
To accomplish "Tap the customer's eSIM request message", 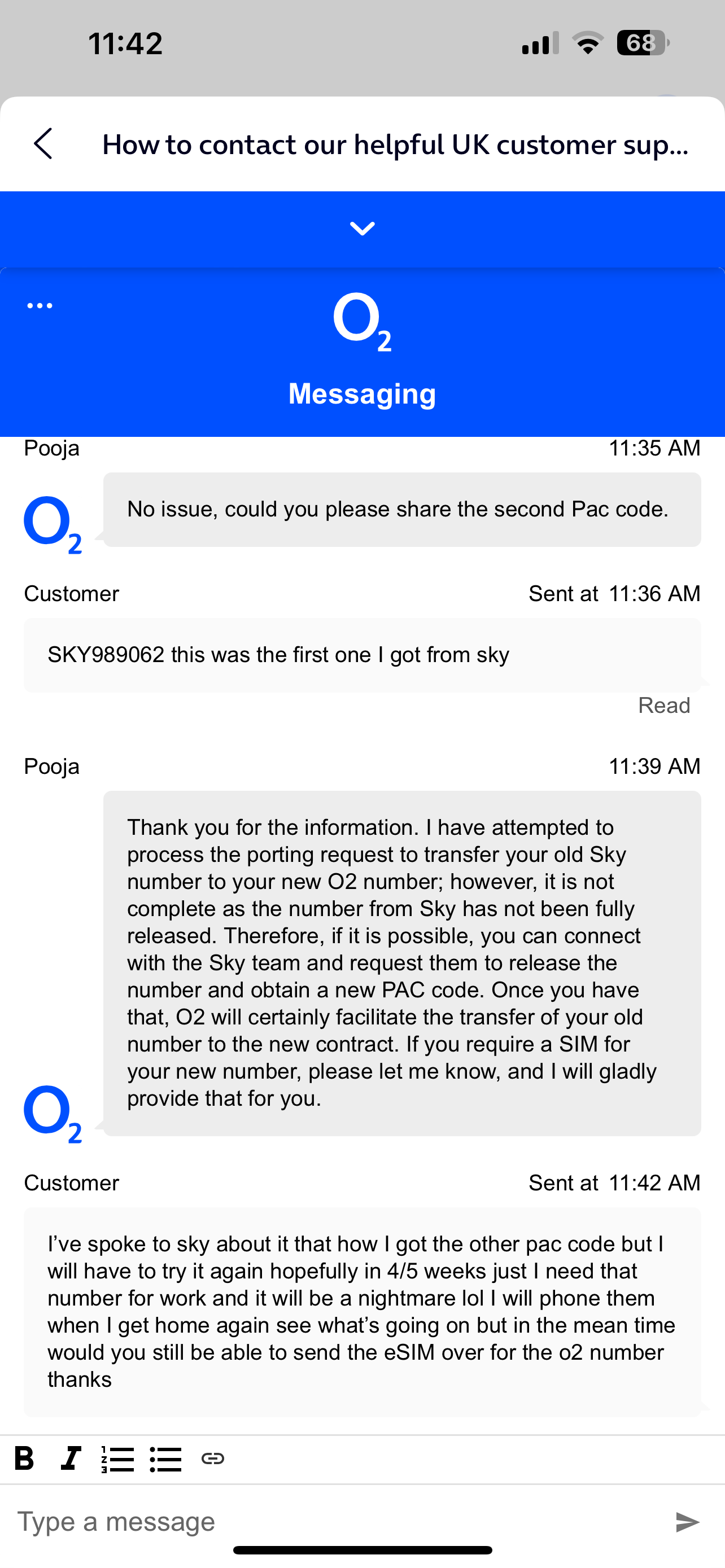I will [362, 1311].
